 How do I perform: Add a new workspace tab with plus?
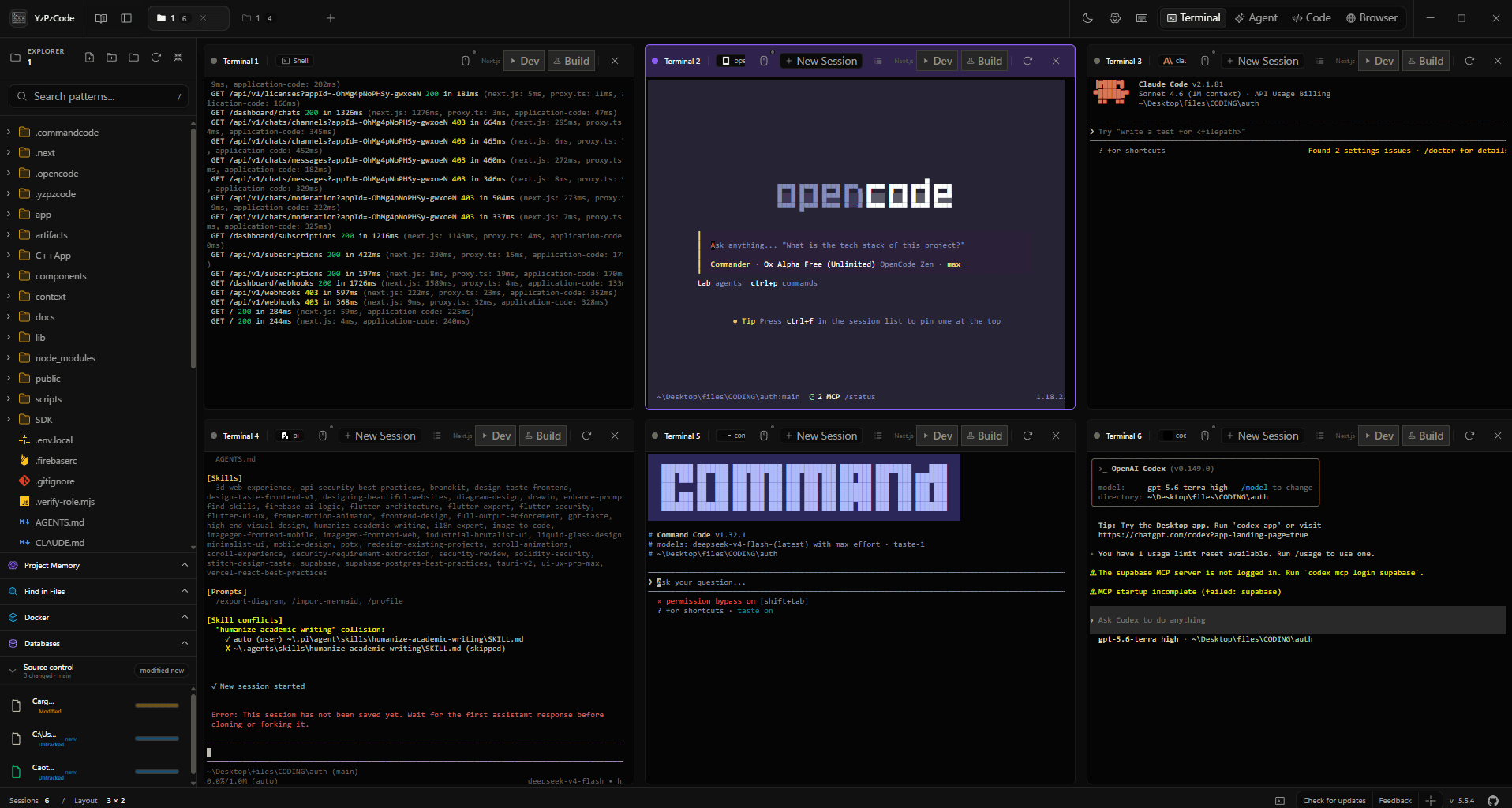[331, 18]
